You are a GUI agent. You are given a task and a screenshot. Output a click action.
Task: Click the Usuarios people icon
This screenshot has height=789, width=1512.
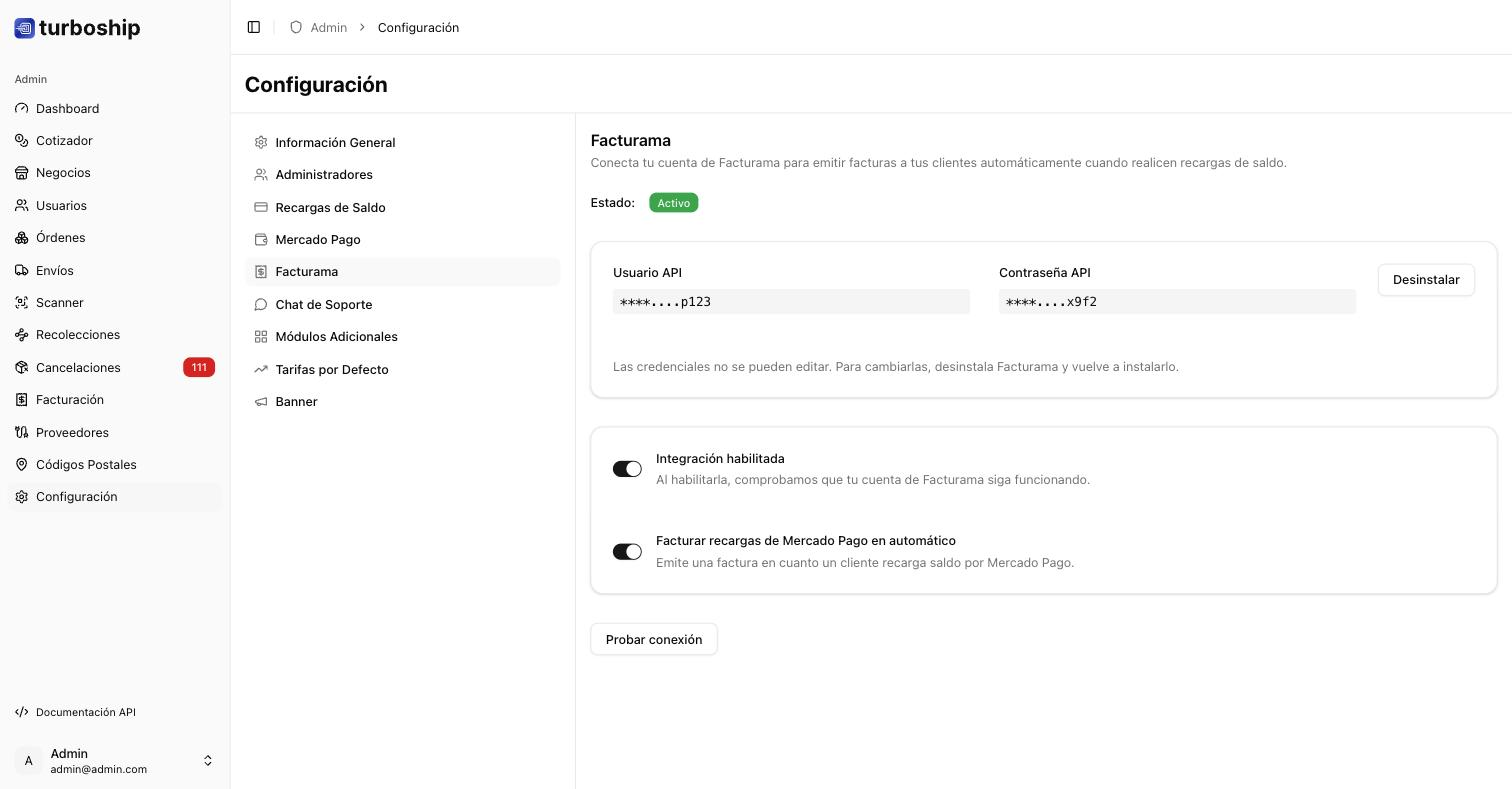[22, 205]
